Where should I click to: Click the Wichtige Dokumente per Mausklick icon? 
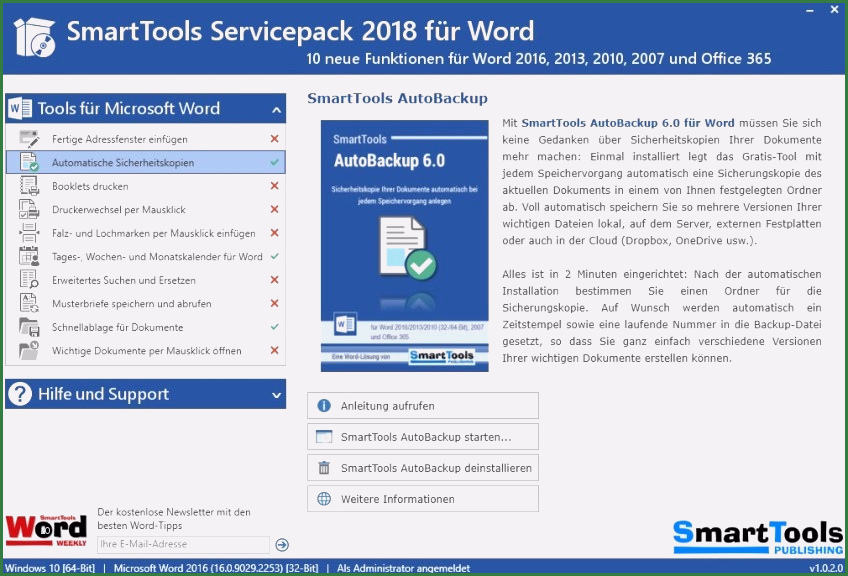[x=29, y=350]
